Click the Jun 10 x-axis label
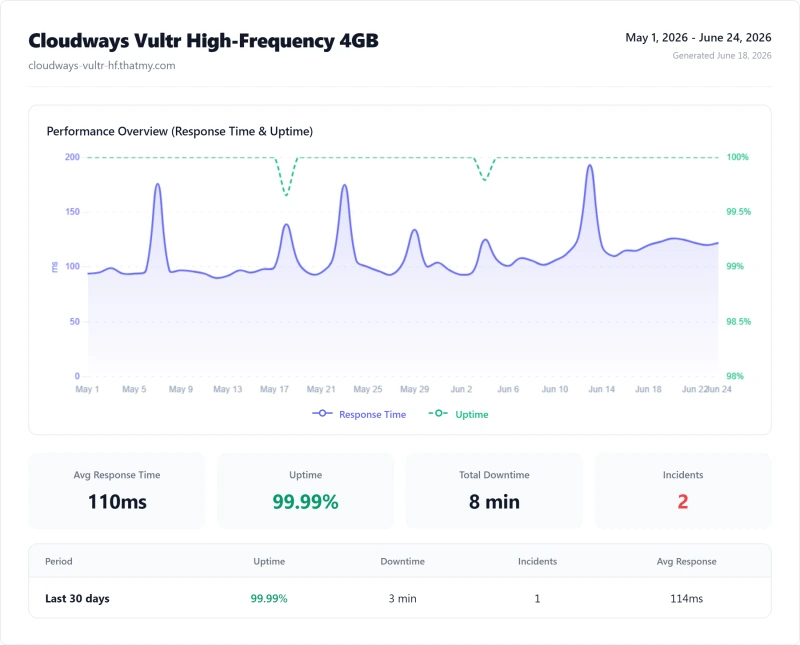 click(555, 389)
